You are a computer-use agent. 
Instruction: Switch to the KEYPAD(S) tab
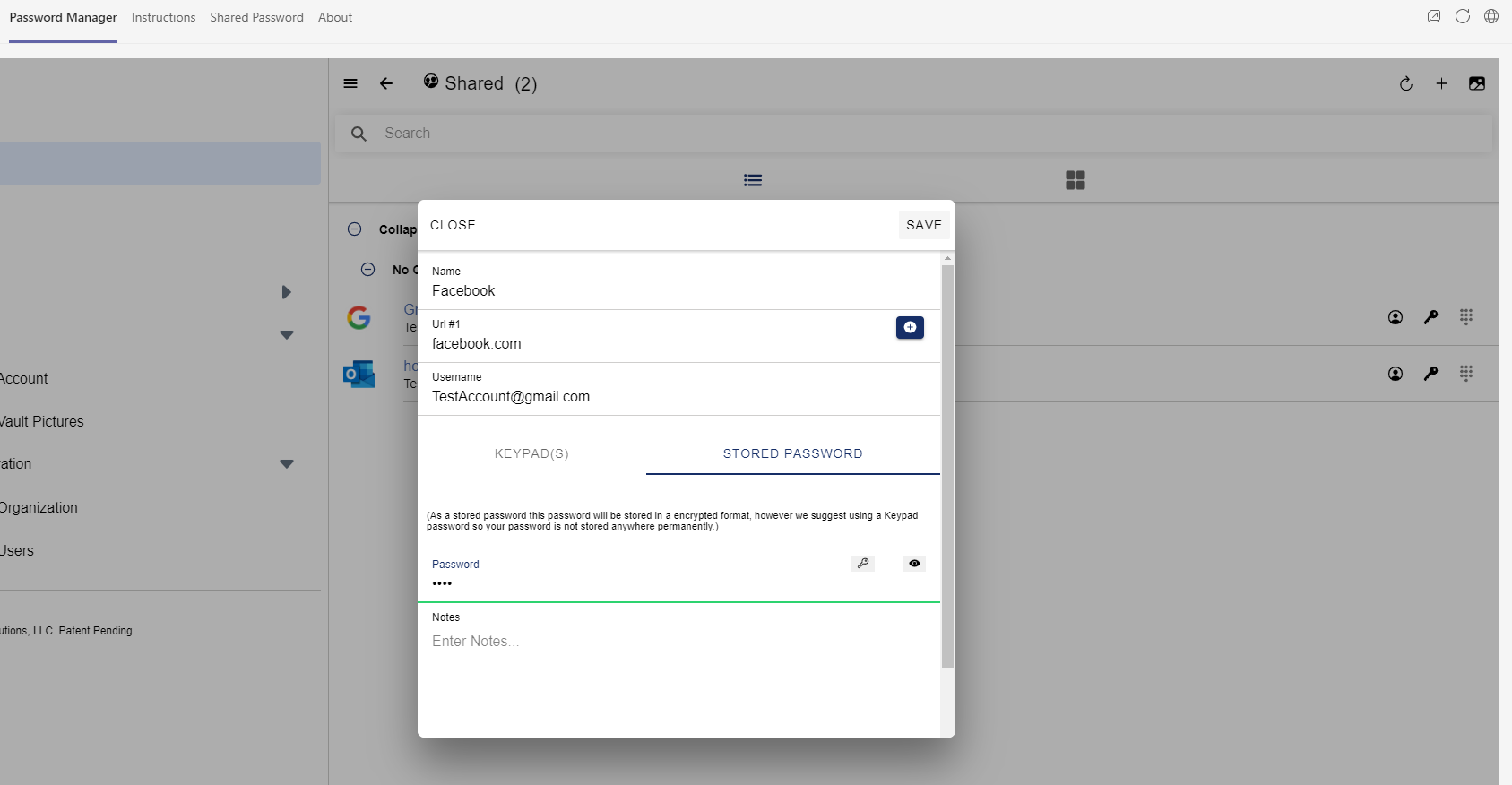pyautogui.click(x=531, y=453)
